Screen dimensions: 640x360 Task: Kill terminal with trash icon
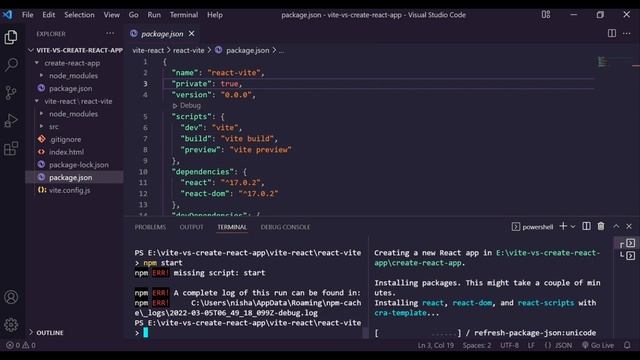coord(601,226)
